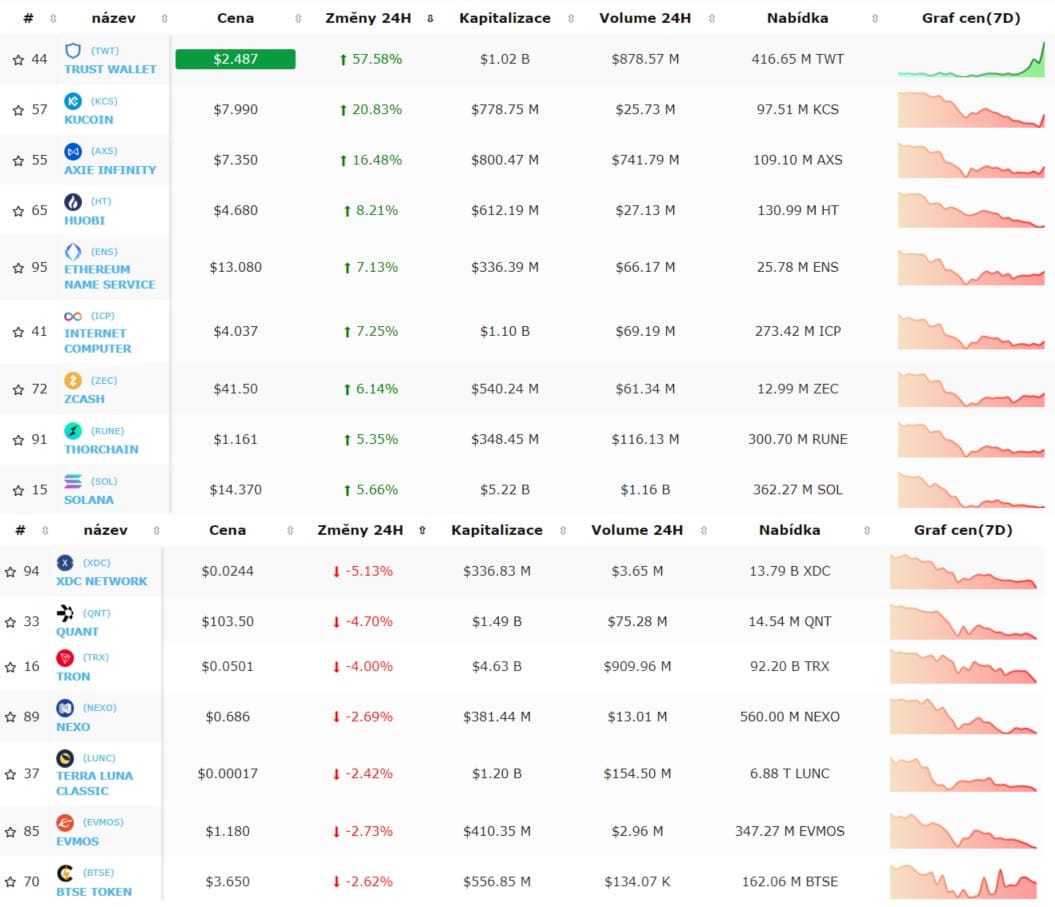Toggle Zcash favorite star

click(x=18, y=390)
